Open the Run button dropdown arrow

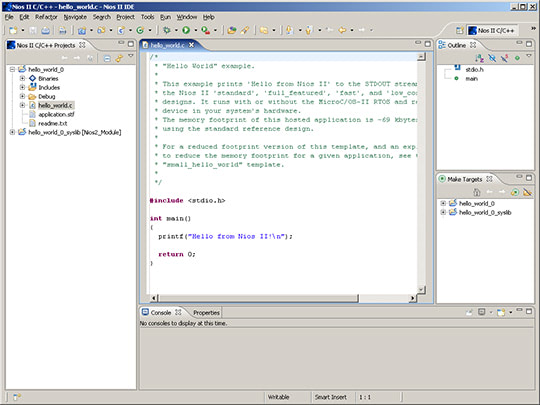pos(195,30)
